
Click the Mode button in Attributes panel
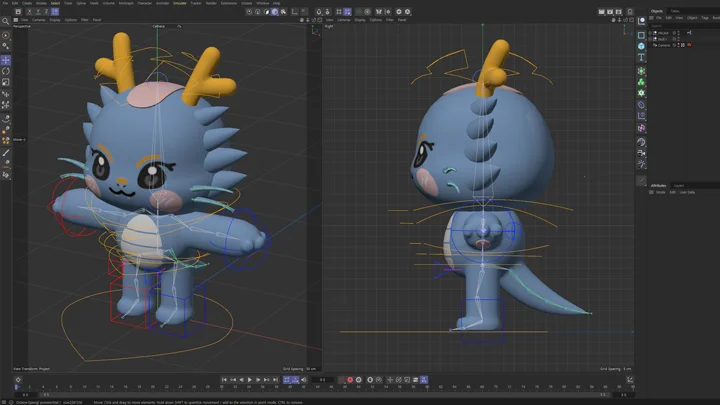click(x=660, y=192)
